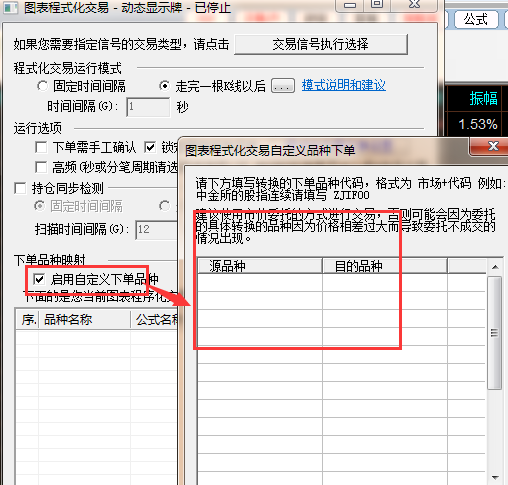The width and height of the screenshot is (508, 485).
Task: Click the 序. column header
Action: 27,320
